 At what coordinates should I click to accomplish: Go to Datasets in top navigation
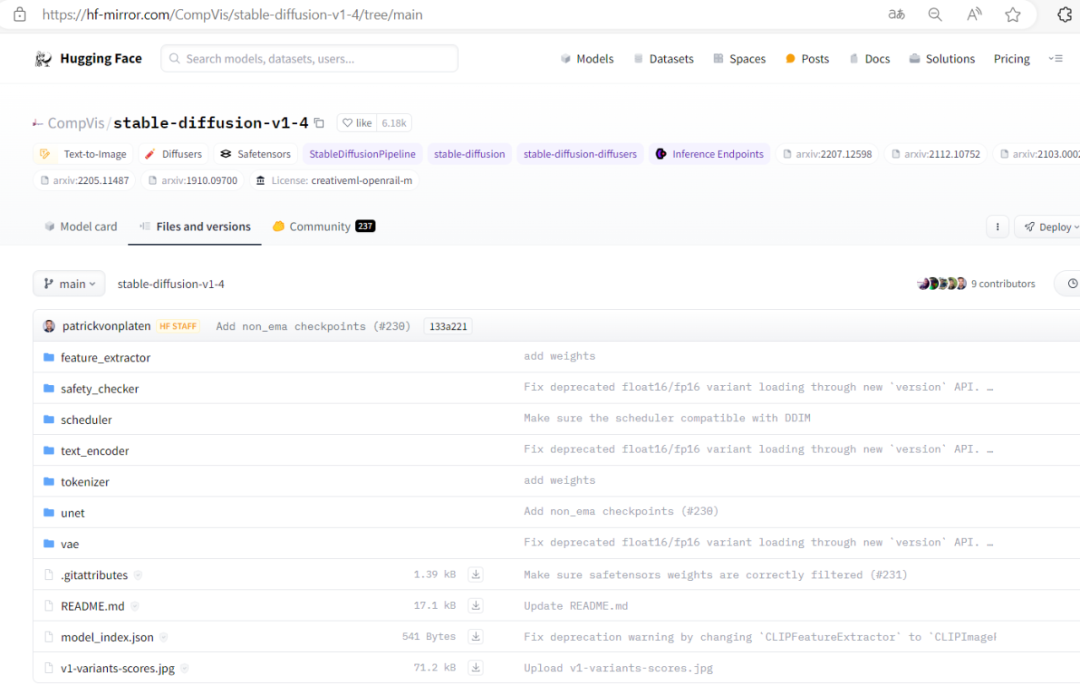pyautogui.click(x=663, y=59)
